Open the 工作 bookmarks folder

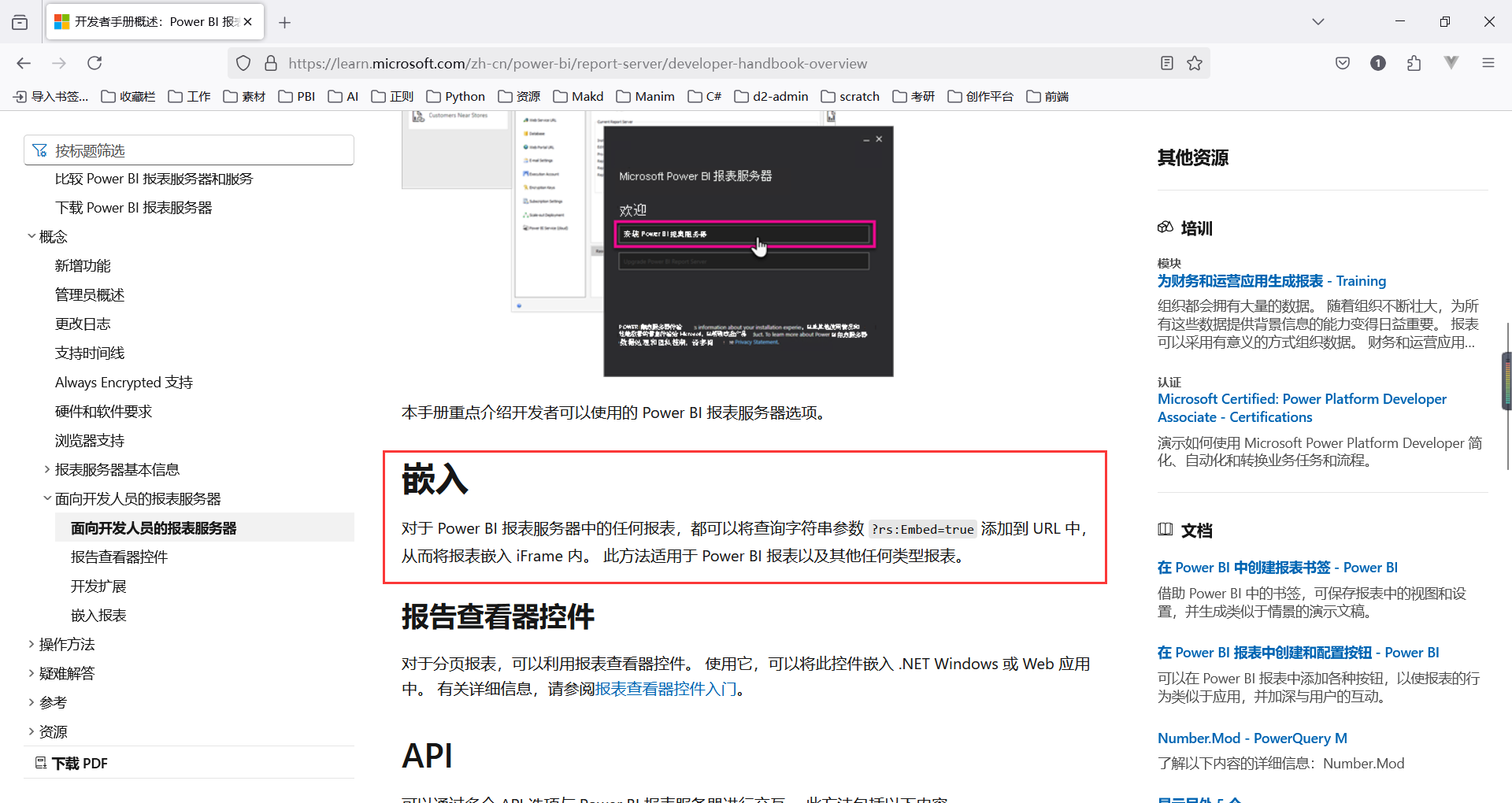click(189, 96)
